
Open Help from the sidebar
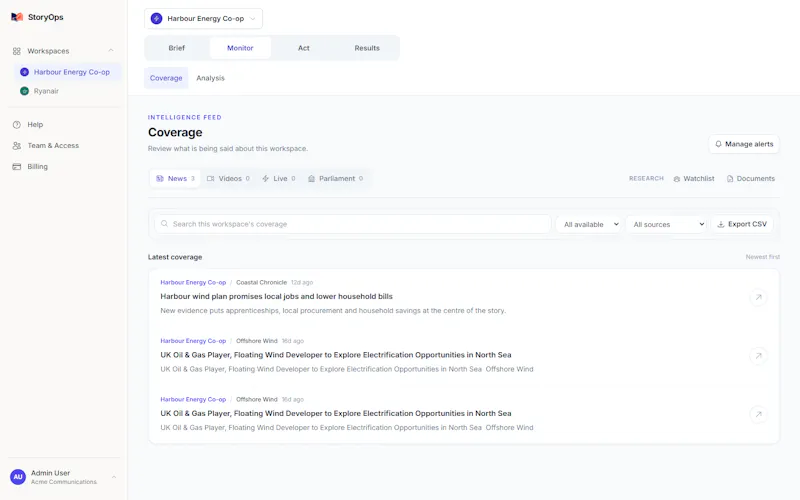(x=35, y=124)
